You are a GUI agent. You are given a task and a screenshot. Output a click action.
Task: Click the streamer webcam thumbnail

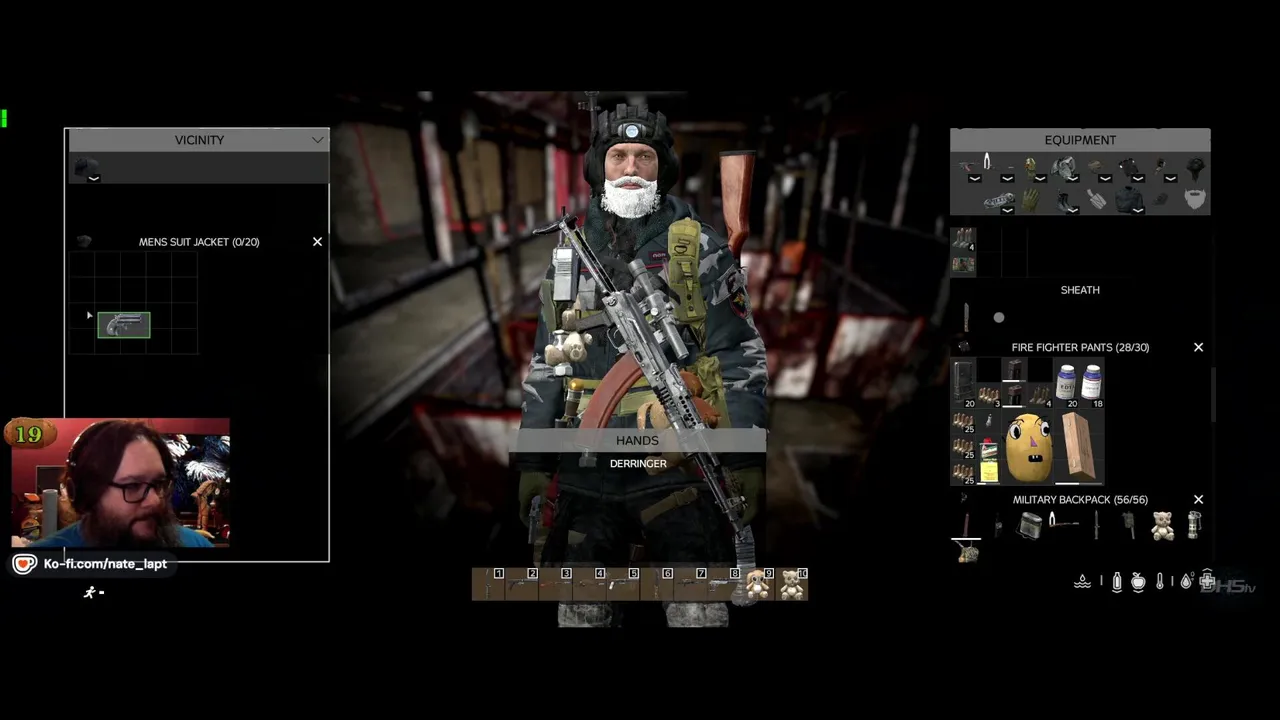click(121, 483)
